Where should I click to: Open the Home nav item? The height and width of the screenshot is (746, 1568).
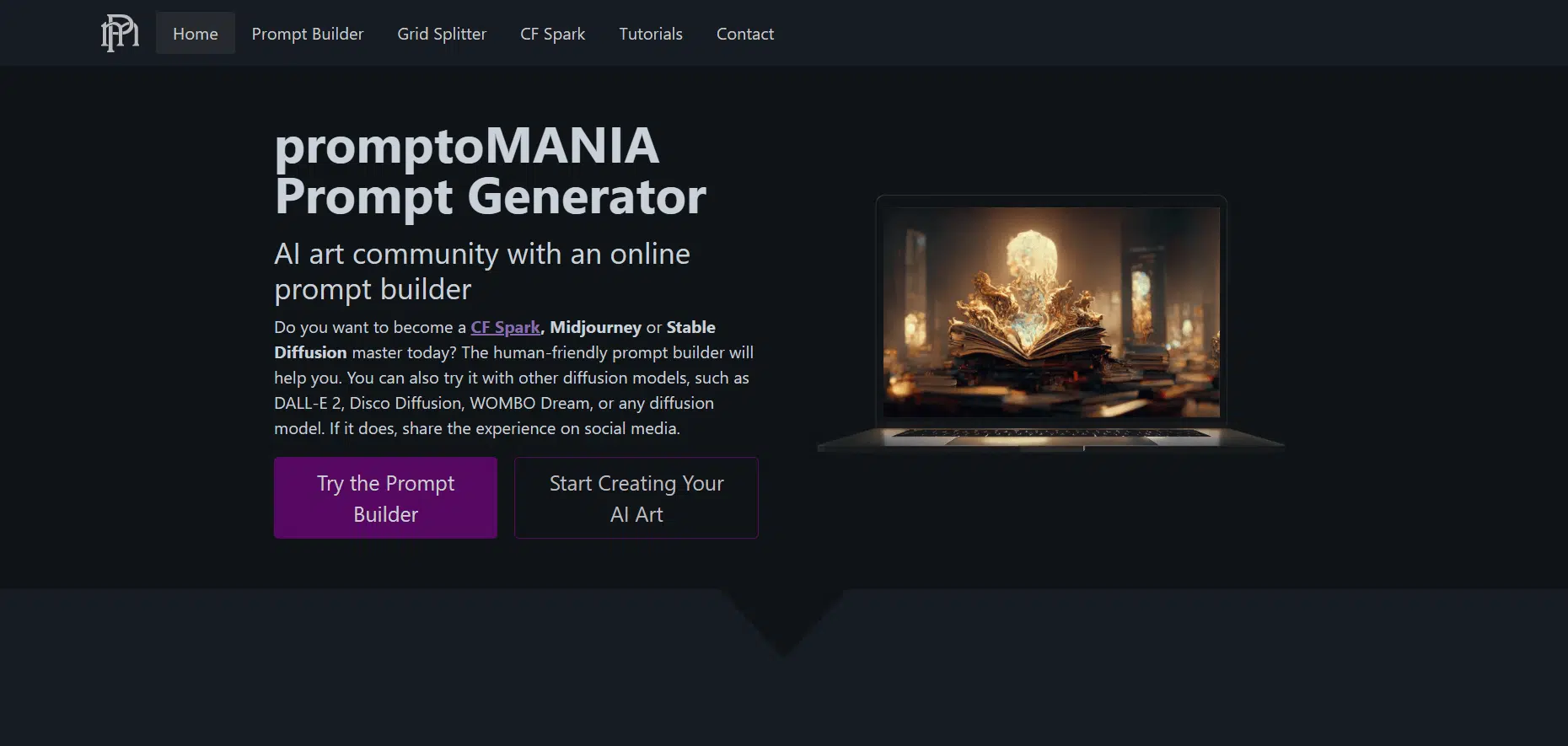pyautogui.click(x=196, y=34)
